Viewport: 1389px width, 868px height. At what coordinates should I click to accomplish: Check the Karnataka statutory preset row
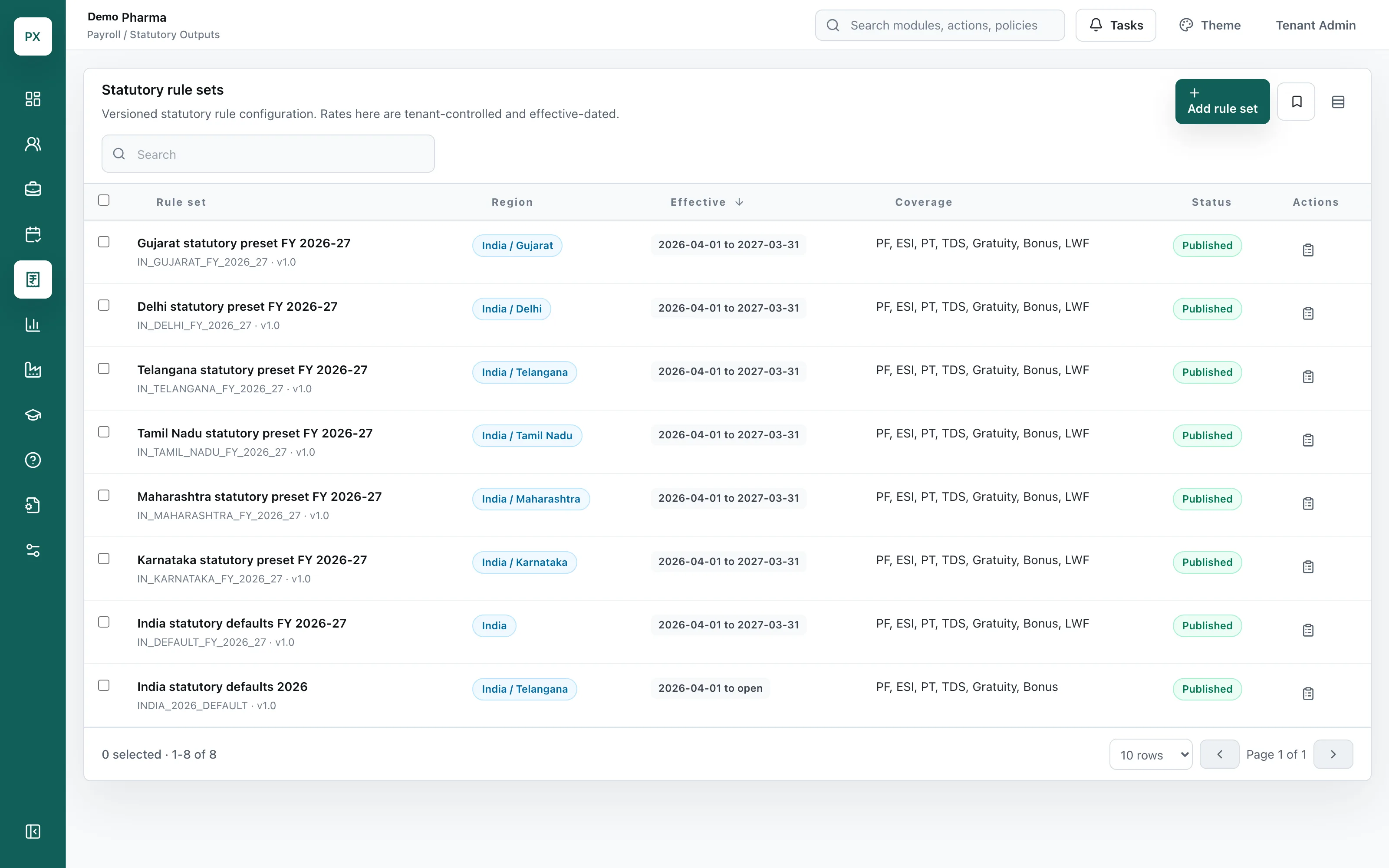104,559
